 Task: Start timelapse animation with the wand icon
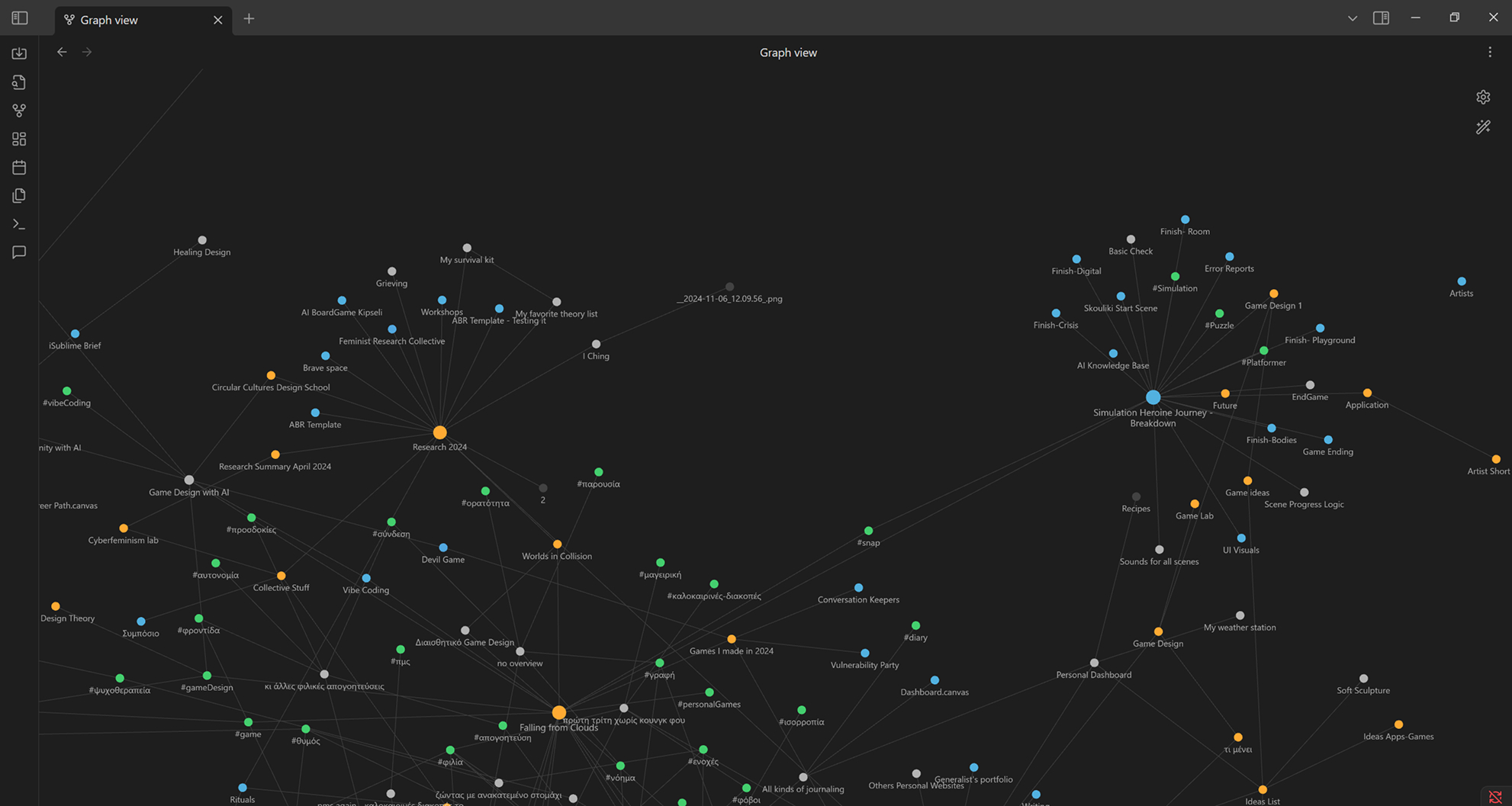(x=1483, y=127)
